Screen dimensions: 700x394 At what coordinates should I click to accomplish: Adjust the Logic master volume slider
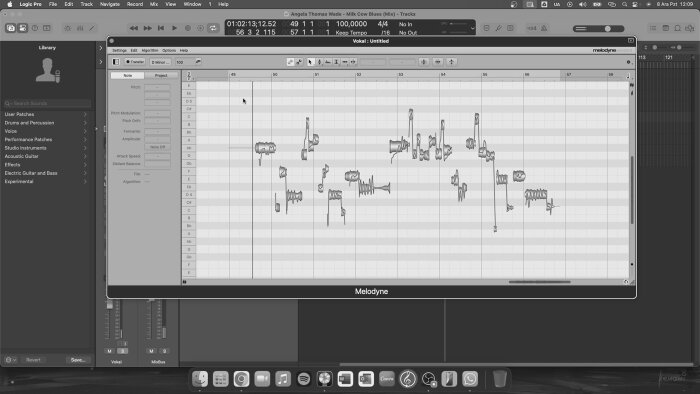599,29
